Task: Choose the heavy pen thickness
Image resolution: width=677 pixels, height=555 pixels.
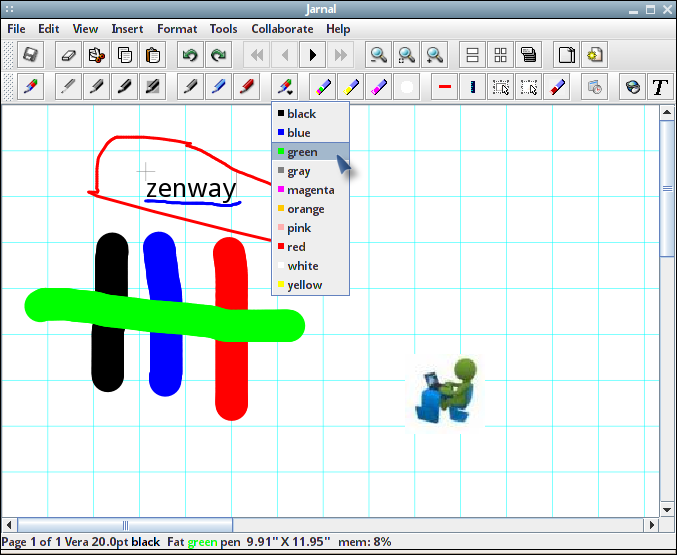Action: [x=125, y=87]
